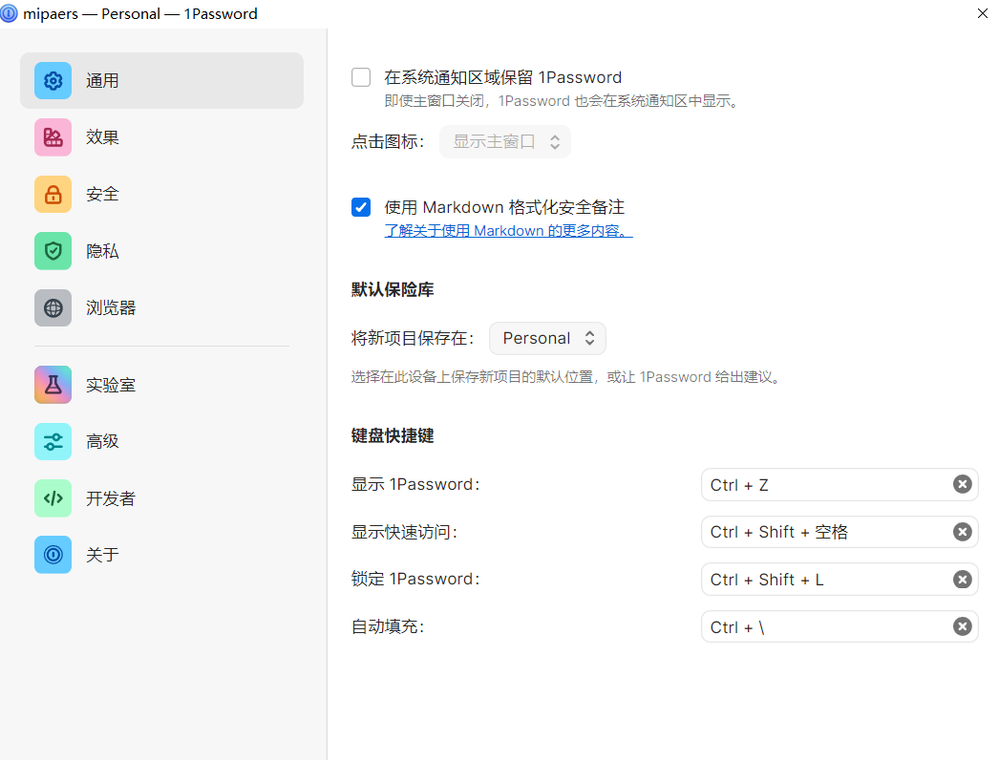Clear the 显示快速访问 shortcut
The height and width of the screenshot is (760, 999).
click(962, 532)
